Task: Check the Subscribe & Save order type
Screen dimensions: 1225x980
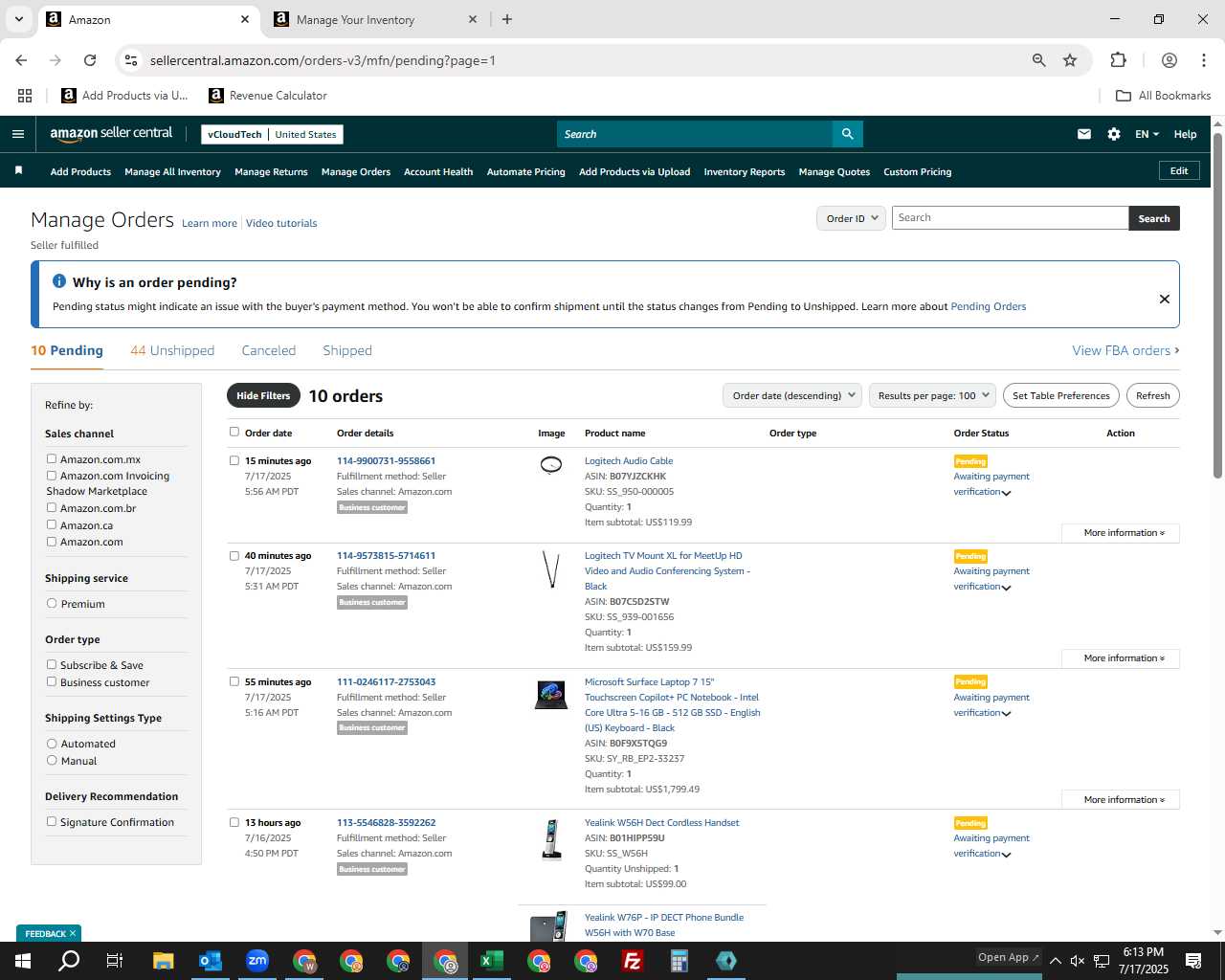Action: [x=52, y=665]
